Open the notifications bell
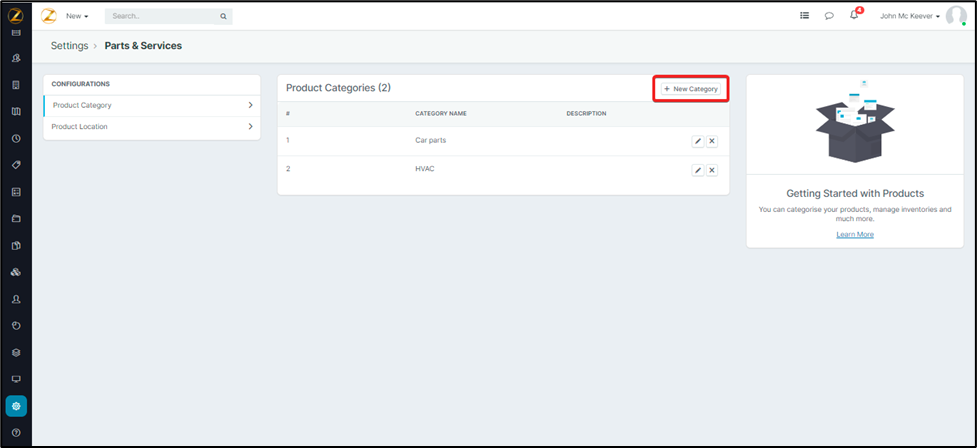 pyautogui.click(x=854, y=16)
